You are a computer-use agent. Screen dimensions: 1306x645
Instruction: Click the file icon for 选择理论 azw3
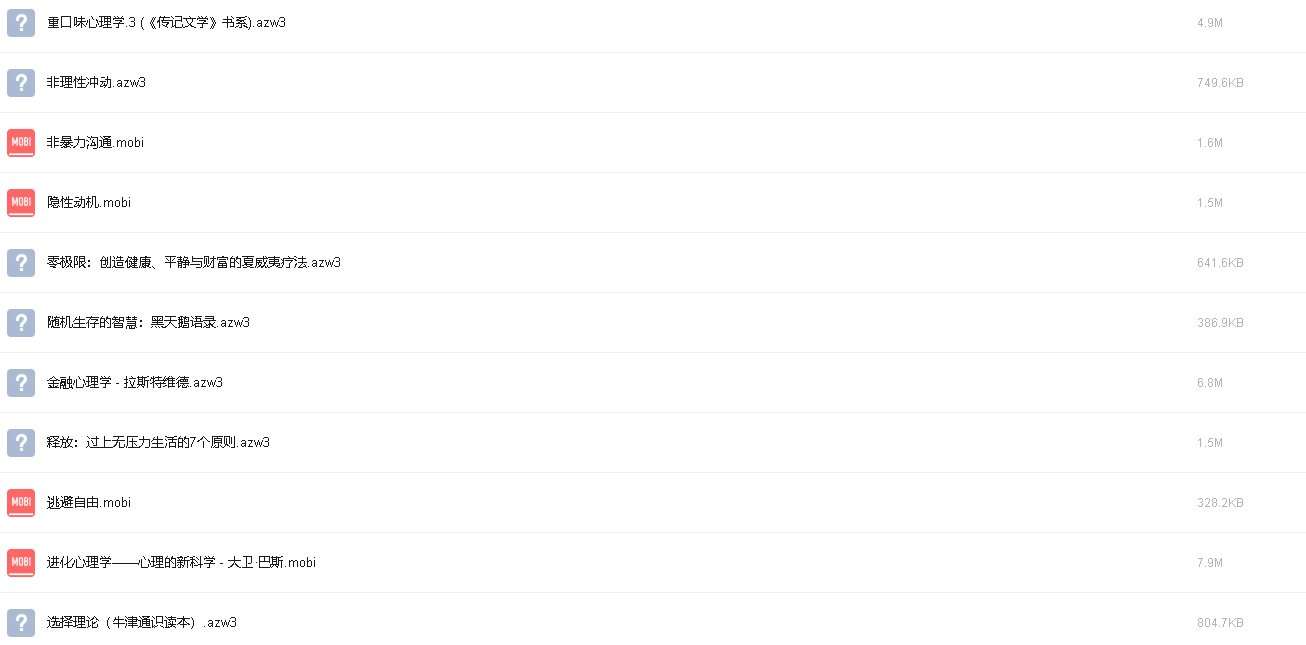pos(21,623)
